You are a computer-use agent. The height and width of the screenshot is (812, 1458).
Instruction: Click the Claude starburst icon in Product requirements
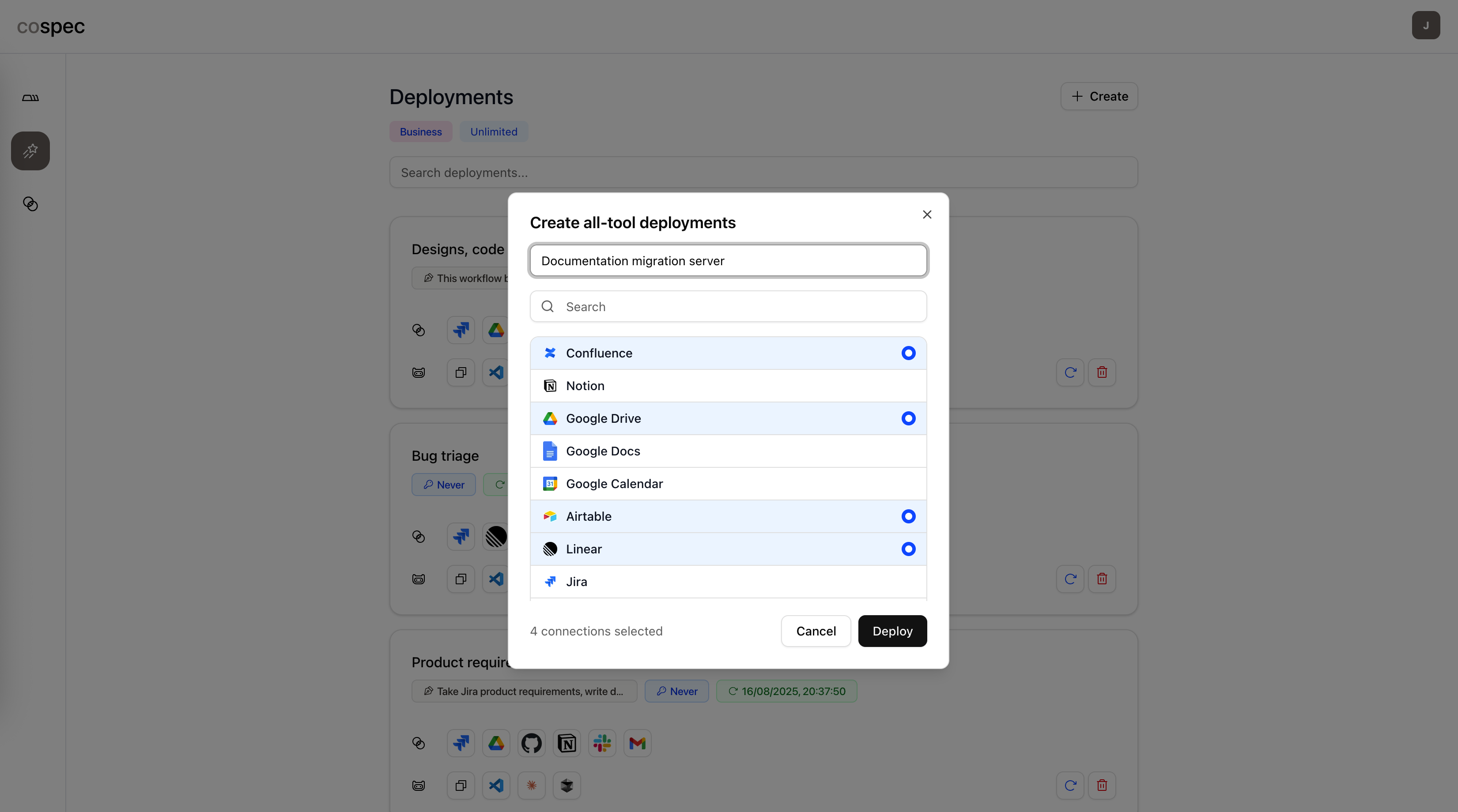click(x=531, y=786)
